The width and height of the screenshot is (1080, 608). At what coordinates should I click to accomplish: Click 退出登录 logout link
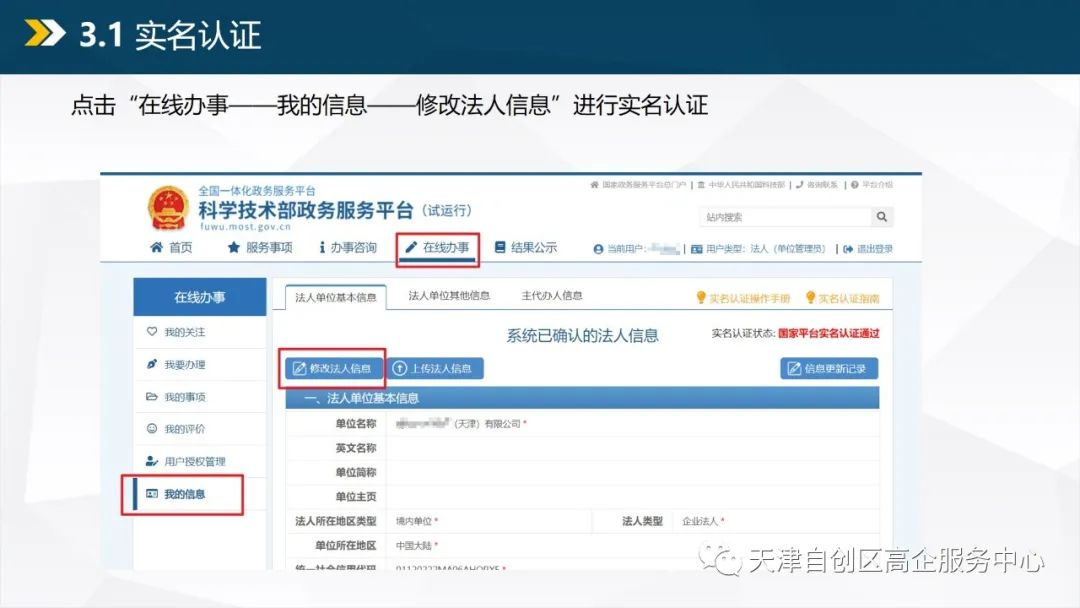pyautogui.click(x=875, y=249)
